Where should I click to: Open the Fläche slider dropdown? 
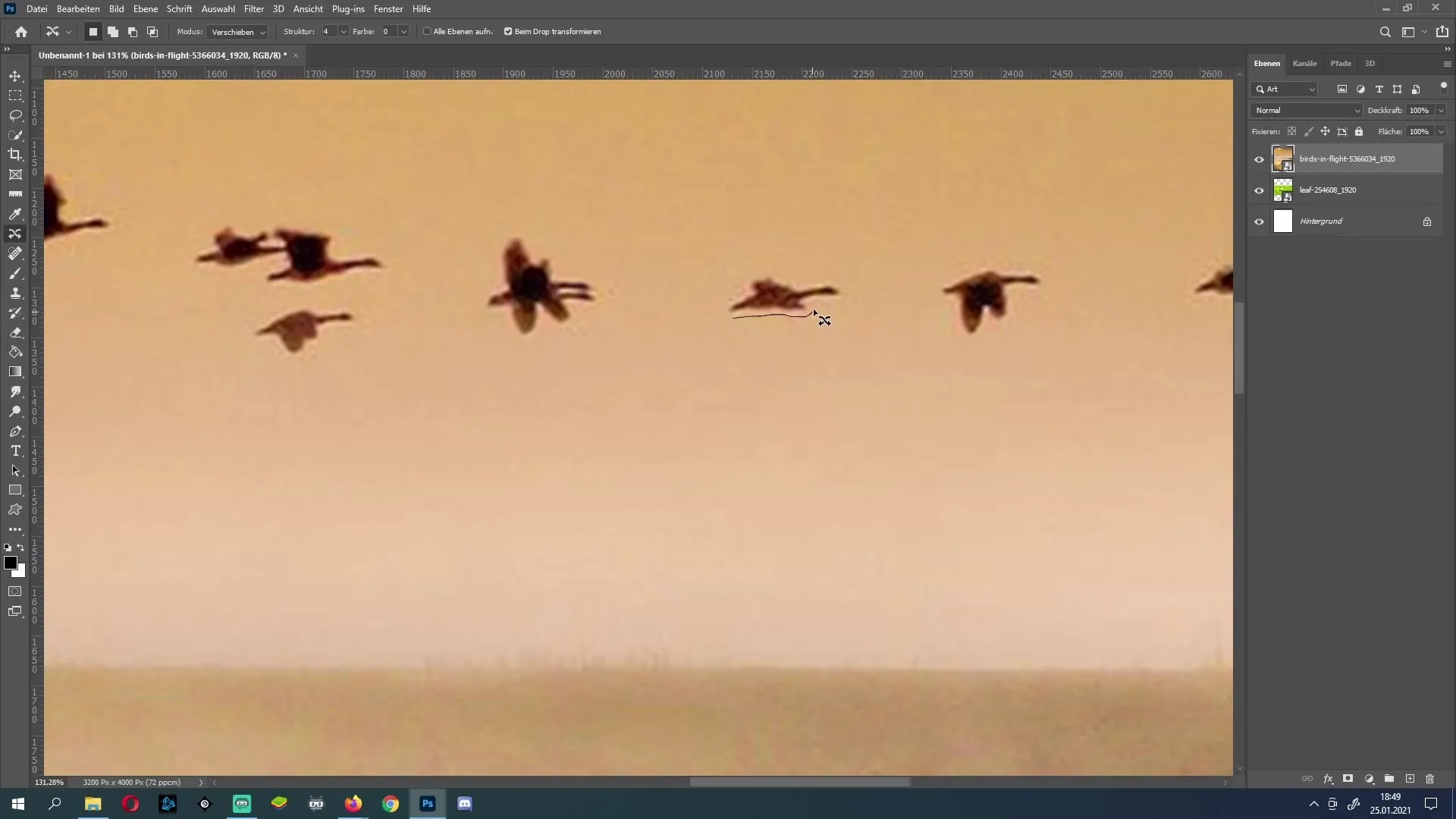[x=1441, y=132]
